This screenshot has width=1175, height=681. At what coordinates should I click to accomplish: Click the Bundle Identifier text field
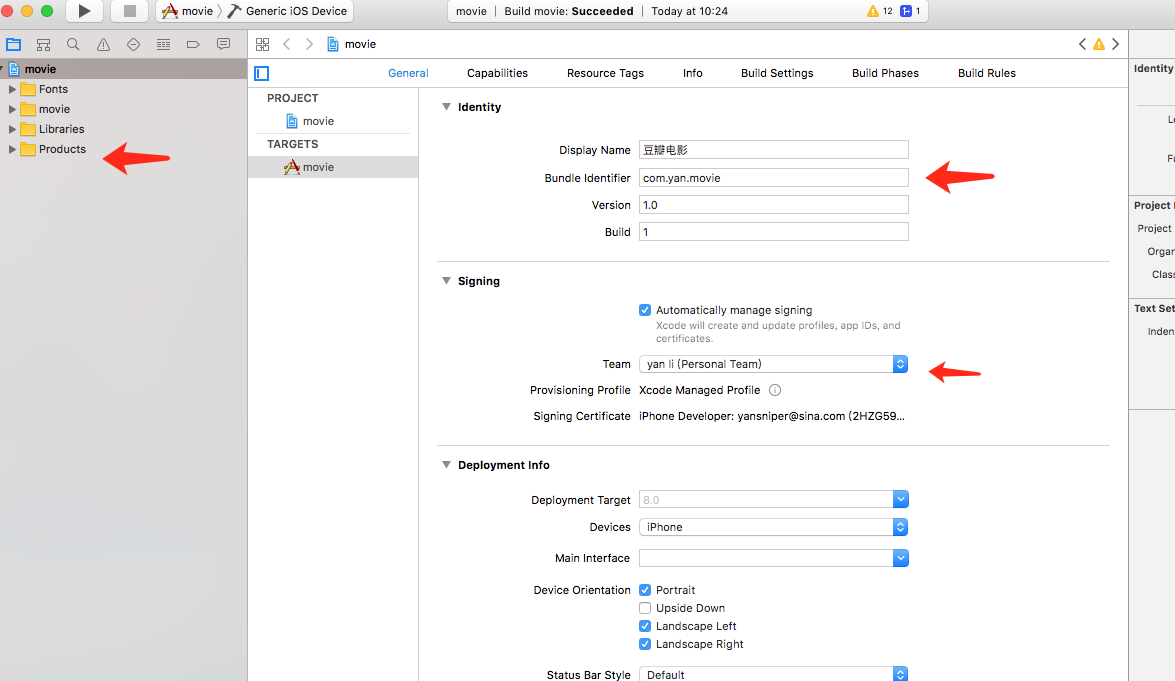[773, 178]
